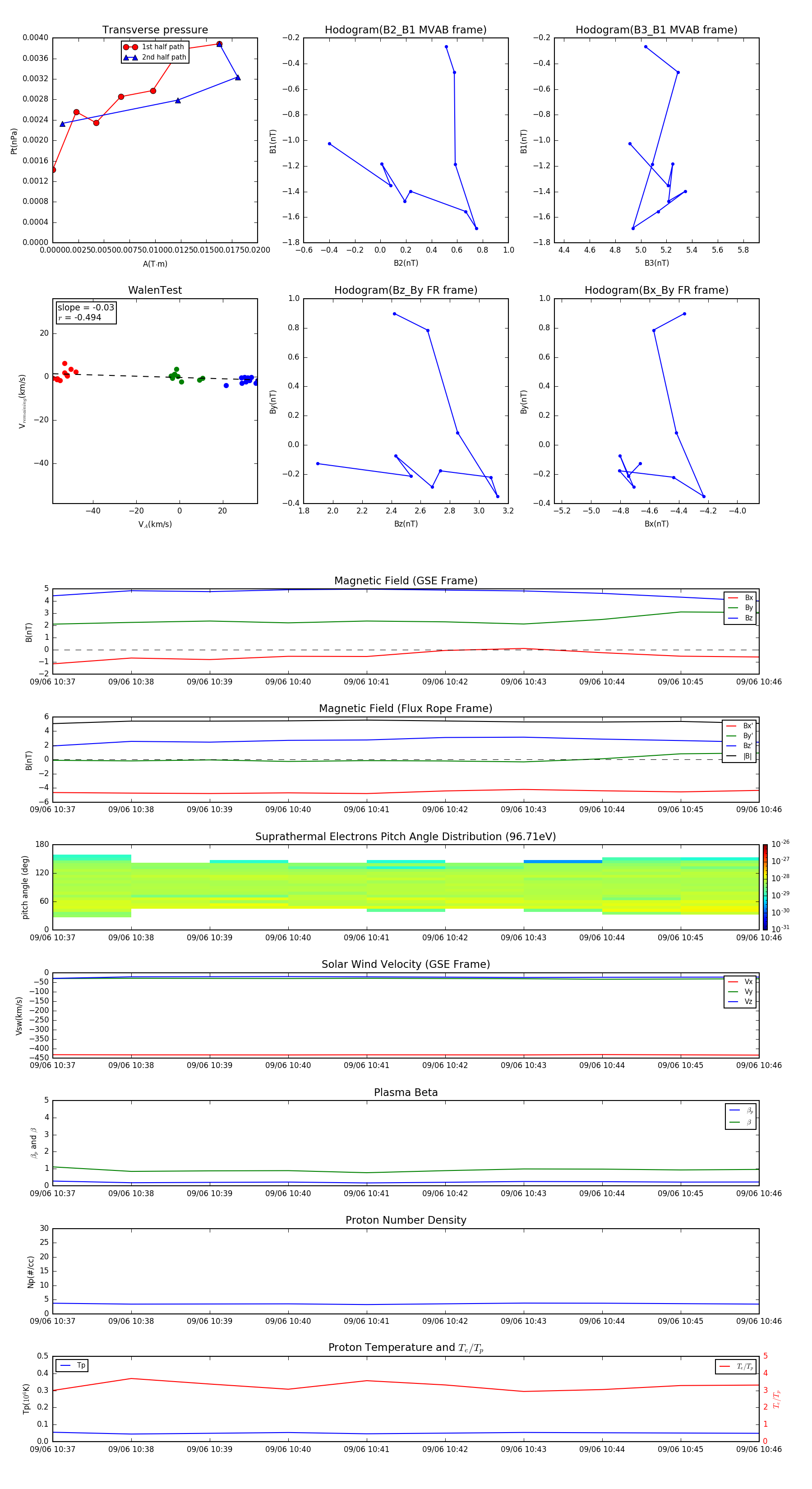Click the "V_A(km/s)" axis label
Screen dimensions: 812x1489
(x=155, y=524)
